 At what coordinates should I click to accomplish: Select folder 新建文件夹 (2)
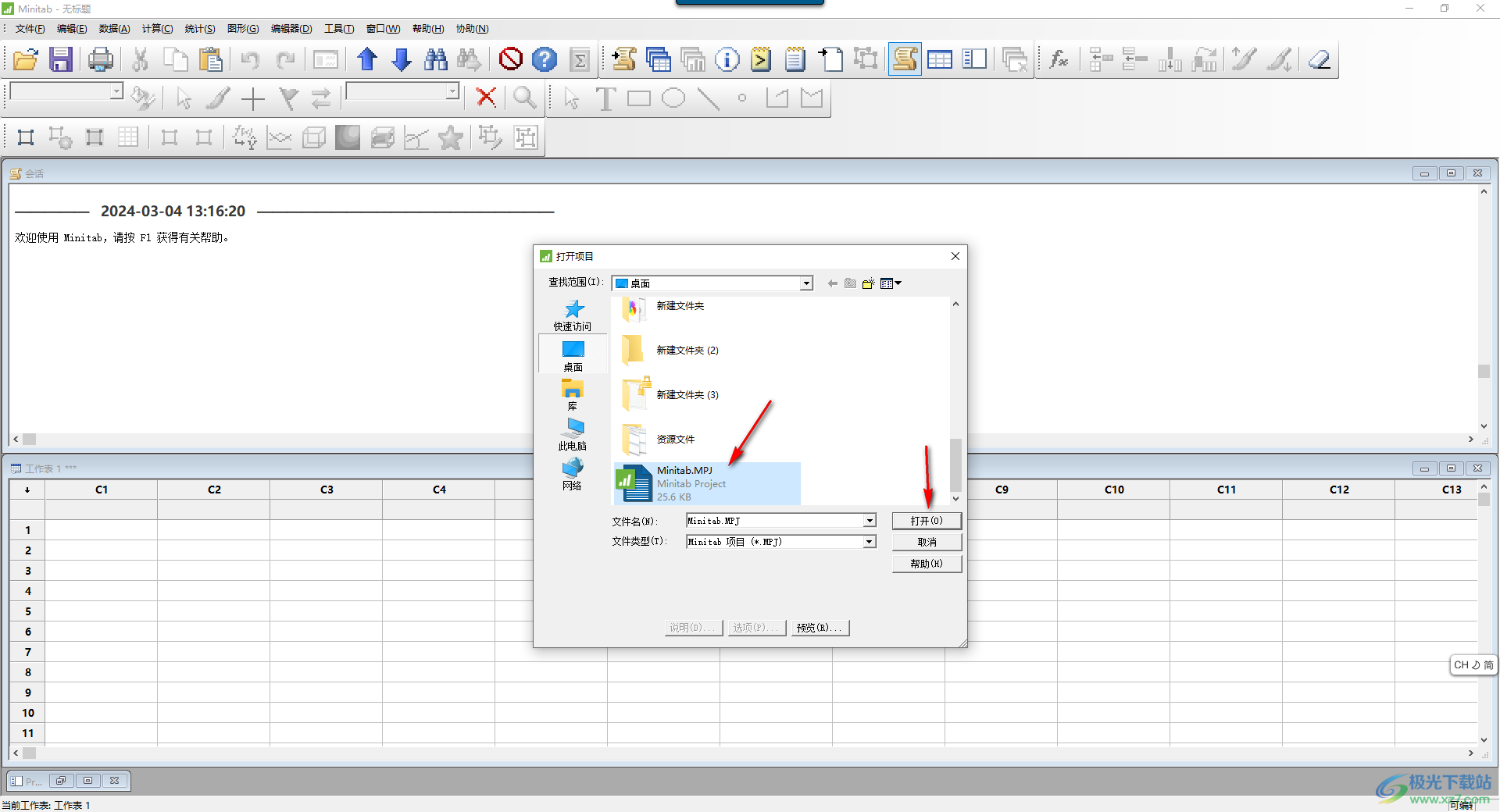click(x=670, y=351)
